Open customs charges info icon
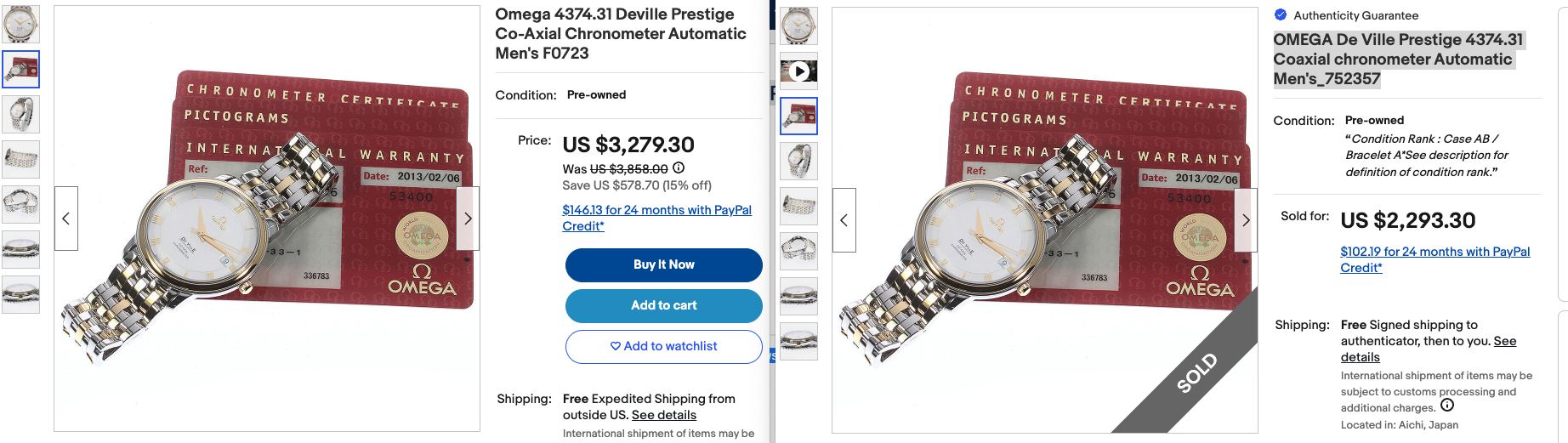 [1447, 406]
